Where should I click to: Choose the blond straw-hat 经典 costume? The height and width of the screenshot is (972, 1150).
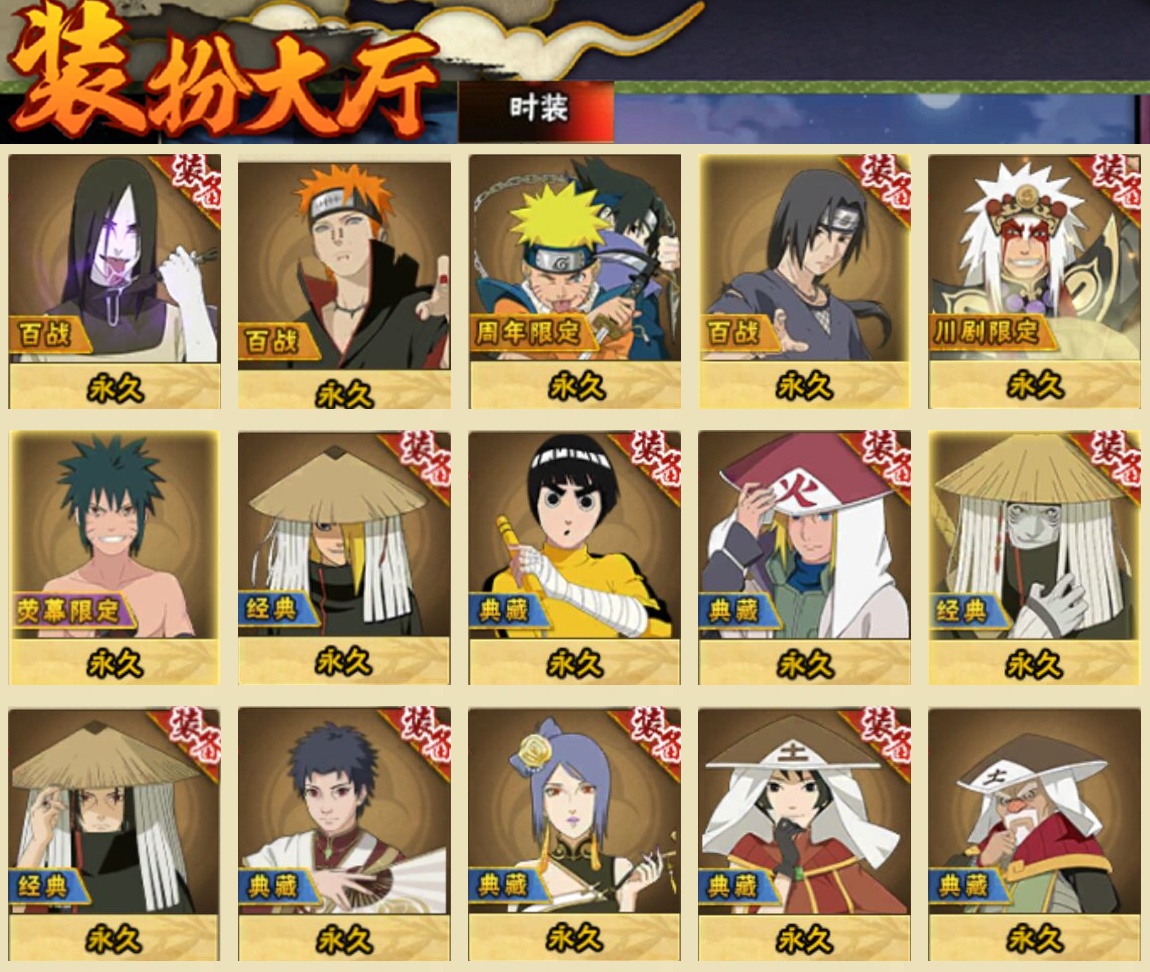point(344,558)
